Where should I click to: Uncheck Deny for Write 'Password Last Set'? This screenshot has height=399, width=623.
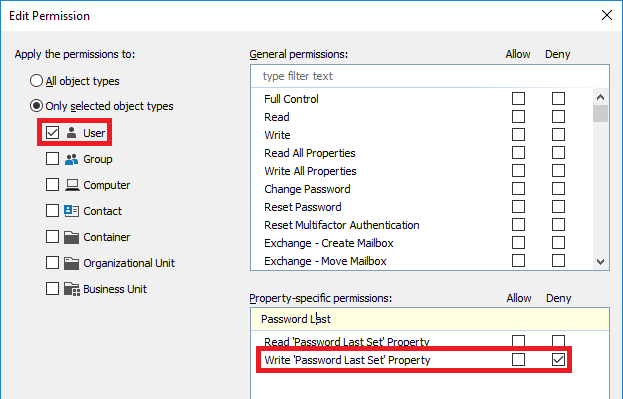558,360
